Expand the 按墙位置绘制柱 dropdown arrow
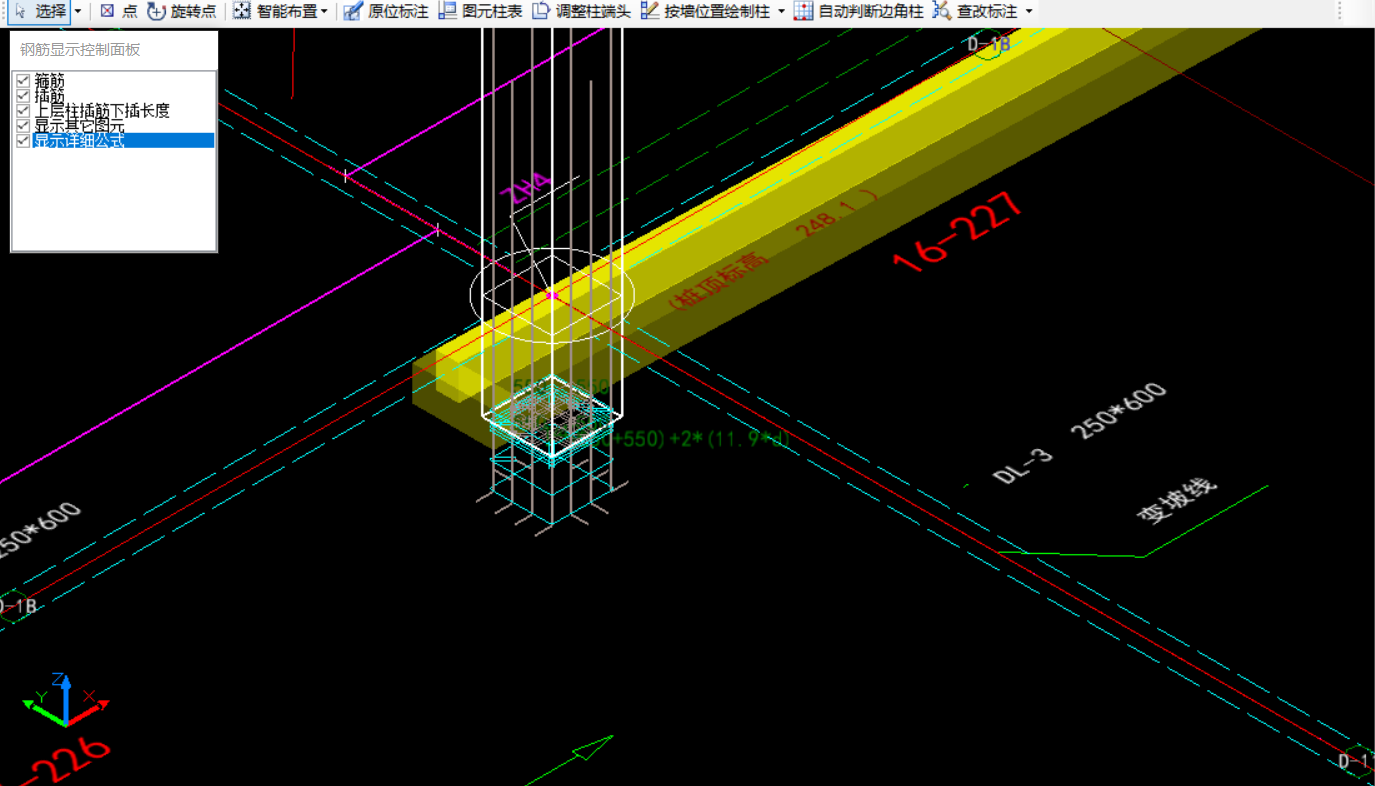Image resolution: width=1375 pixels, height=786 pixels. pyautogui.click(x=781, y=12)
